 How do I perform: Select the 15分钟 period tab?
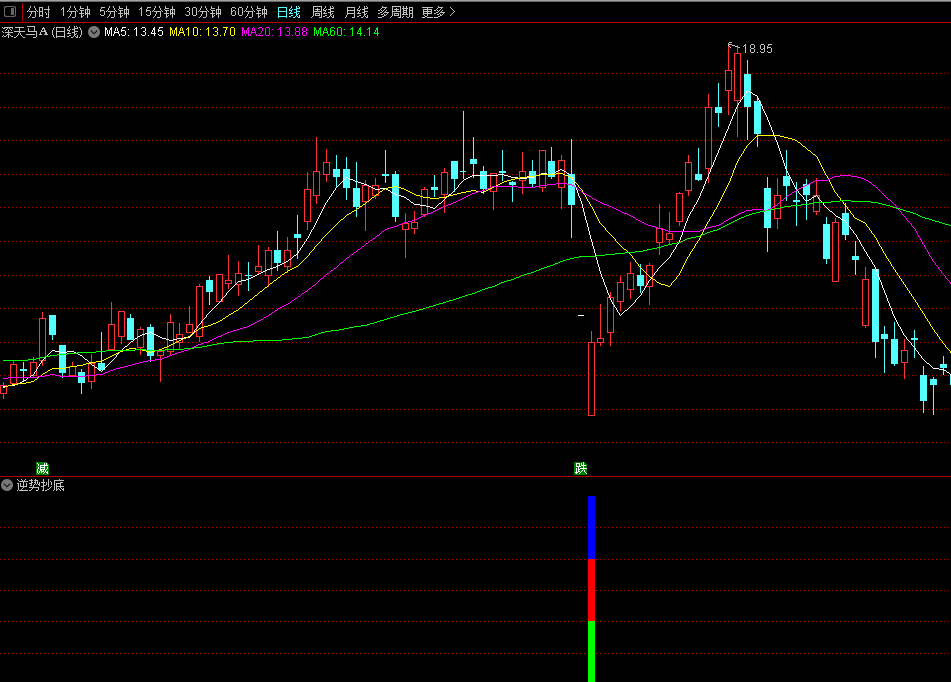156,12
